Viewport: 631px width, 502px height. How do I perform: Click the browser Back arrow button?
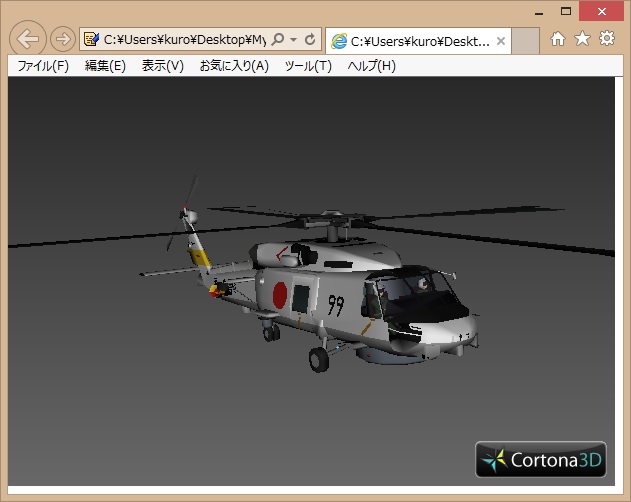tap(29, 39)
